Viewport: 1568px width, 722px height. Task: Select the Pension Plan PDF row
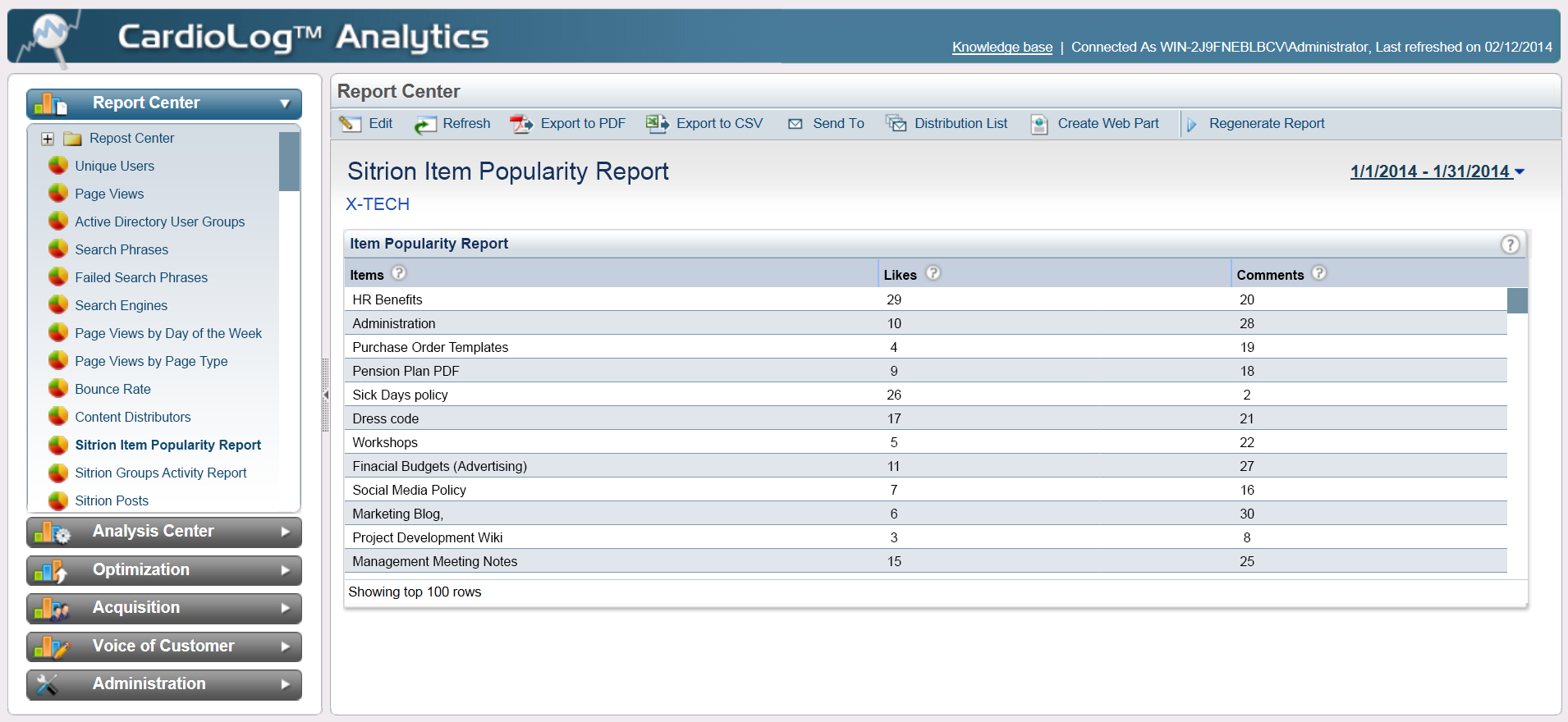(x=926, y=371)
